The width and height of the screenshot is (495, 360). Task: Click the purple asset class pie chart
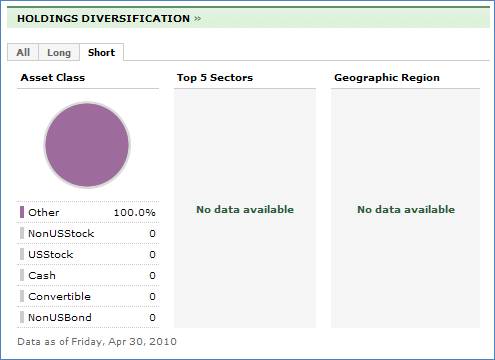[x=87, y=145]
